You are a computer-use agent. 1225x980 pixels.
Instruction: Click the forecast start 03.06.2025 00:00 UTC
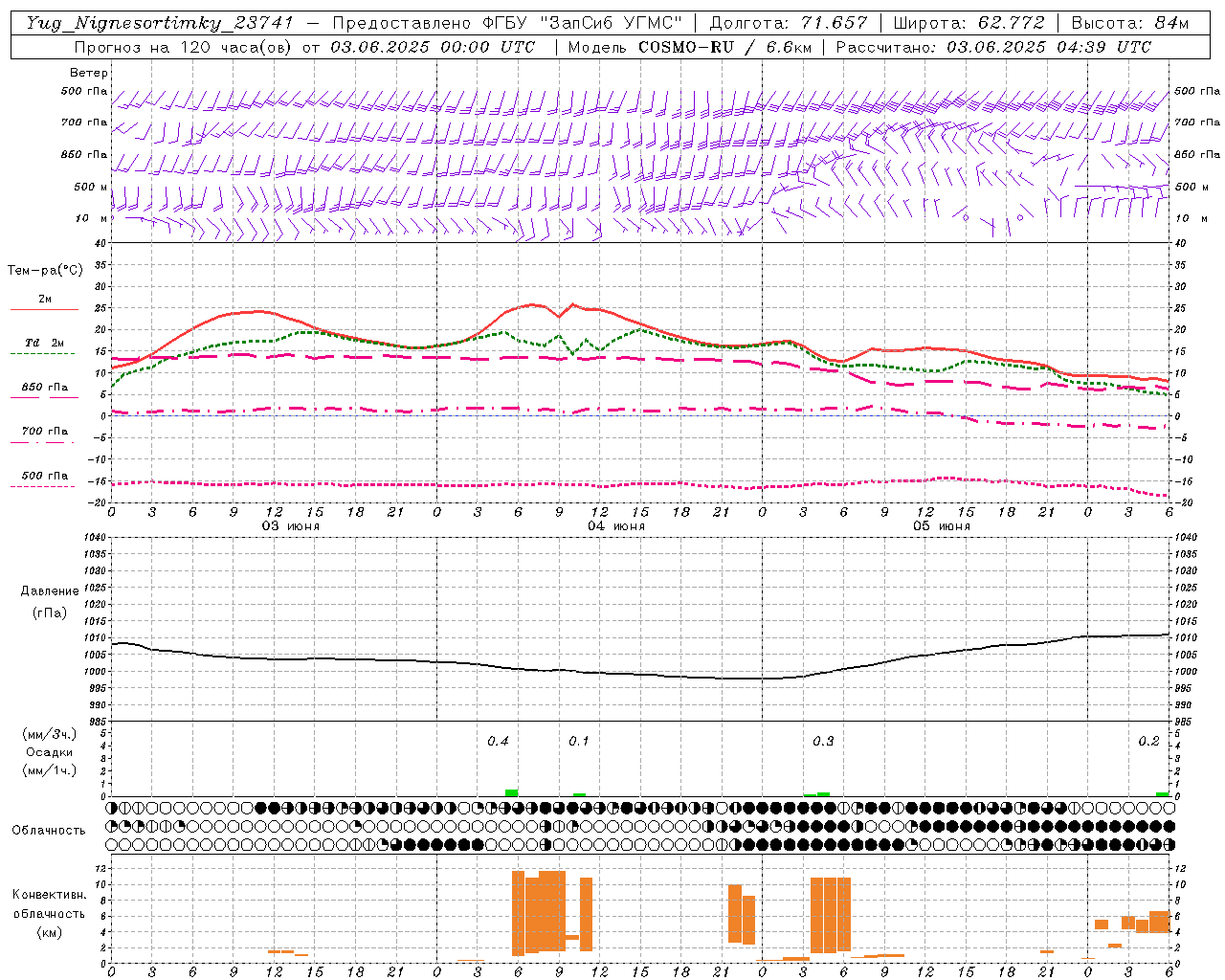tap(433, 47)
